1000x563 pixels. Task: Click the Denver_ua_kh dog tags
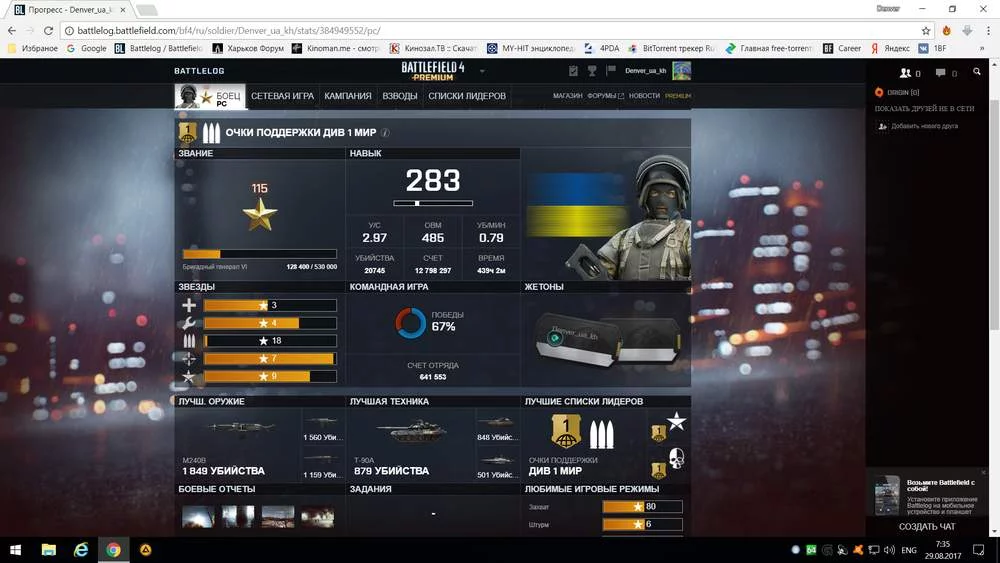pyautogui.click(x=606, y=339)
